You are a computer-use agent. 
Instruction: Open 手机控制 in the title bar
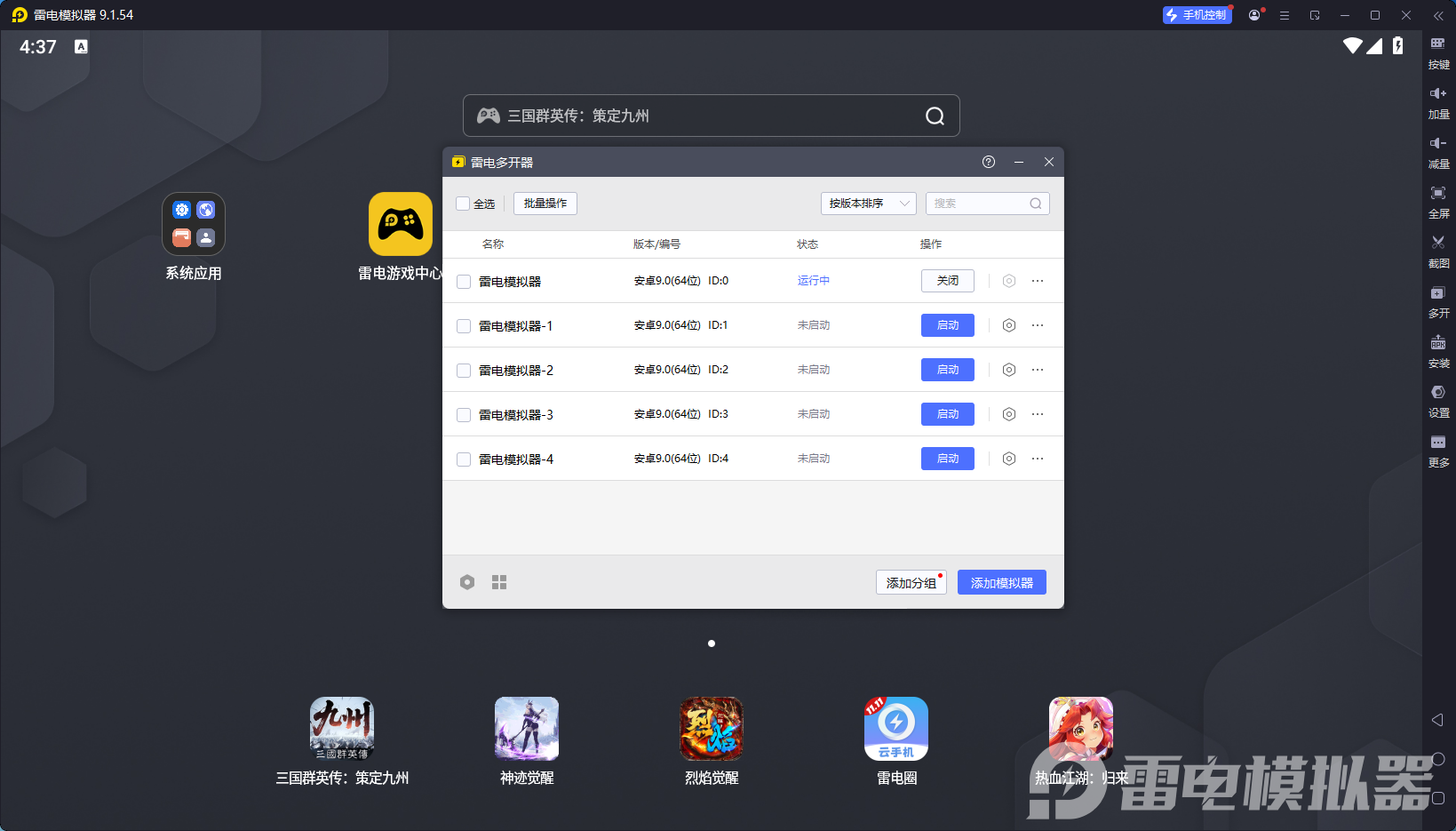1197,15
